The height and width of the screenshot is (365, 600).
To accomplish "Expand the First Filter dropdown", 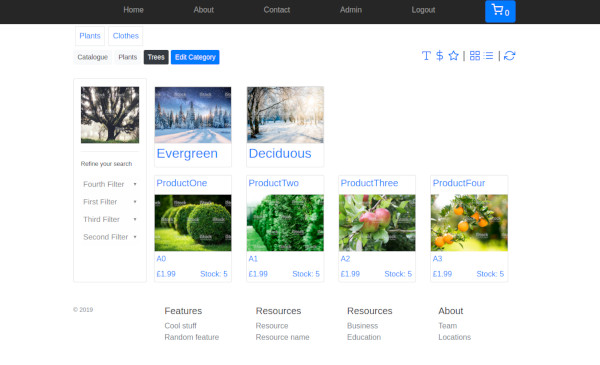I will 110,202.
